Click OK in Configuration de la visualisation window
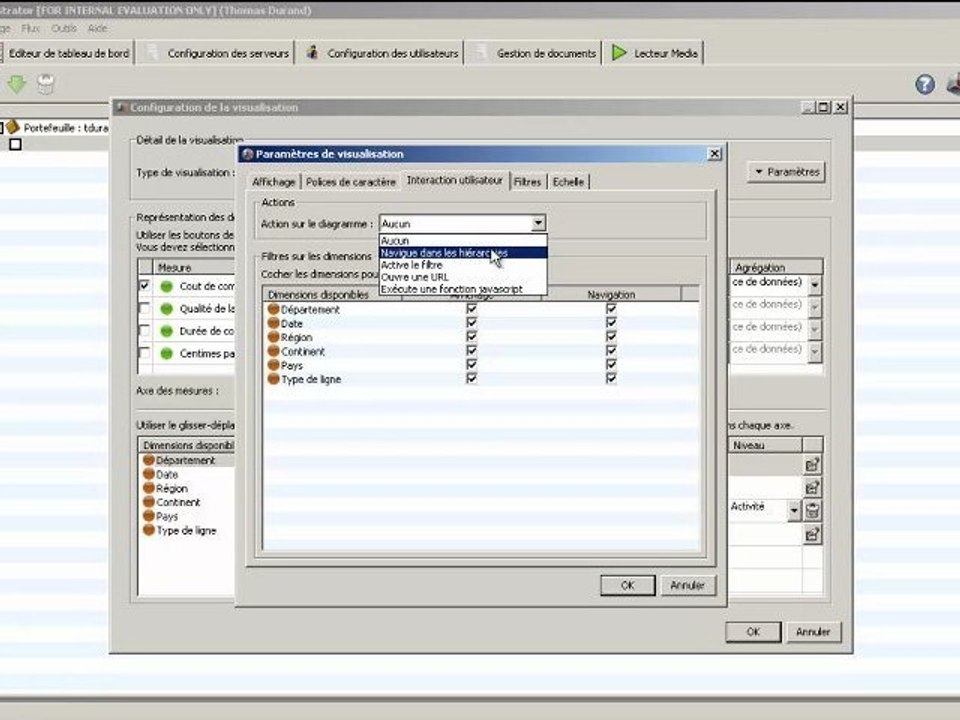This screenshot has width=960, height=720. tap(753, 632)
